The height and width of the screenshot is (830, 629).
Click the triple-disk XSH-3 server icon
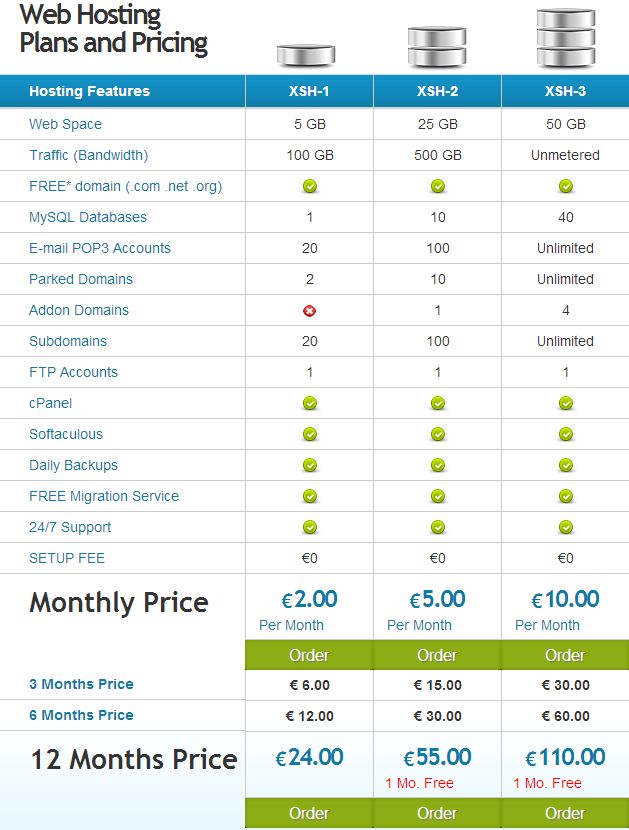click(565, 38)
